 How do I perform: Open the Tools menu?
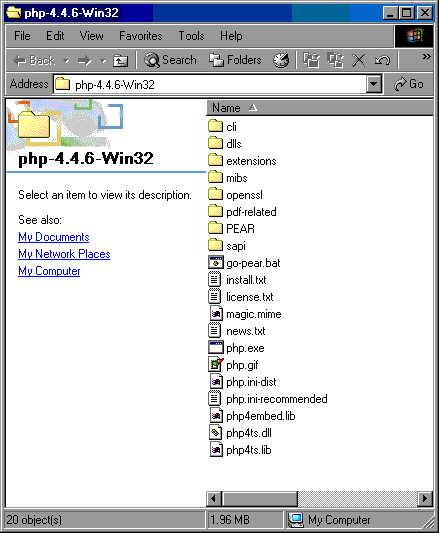(191, 36)
